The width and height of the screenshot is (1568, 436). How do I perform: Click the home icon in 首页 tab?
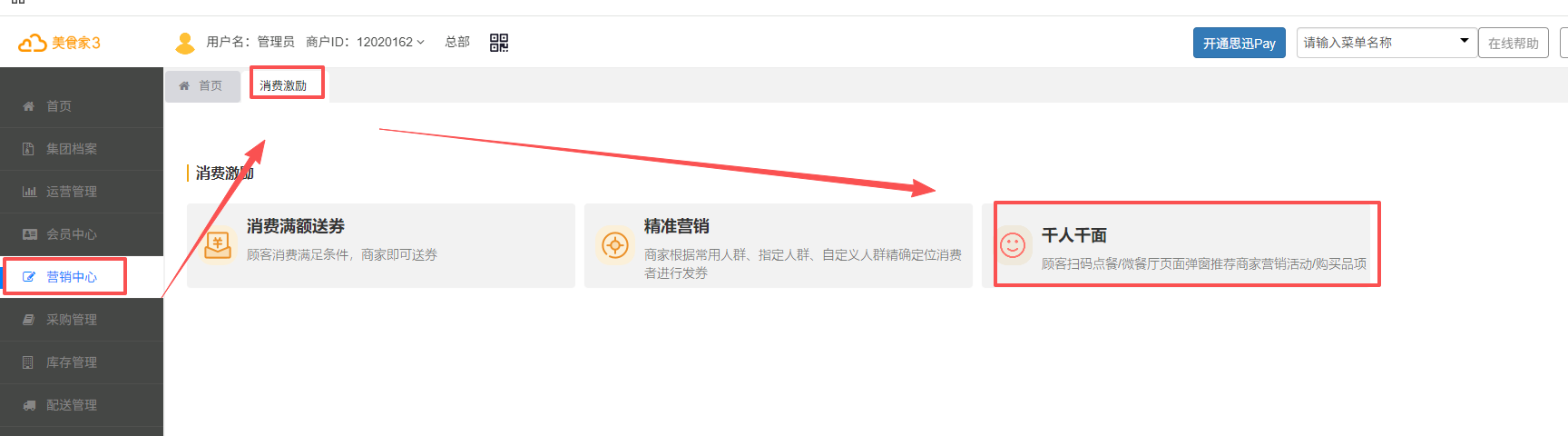pyautogui.click(x=184, y=85)
